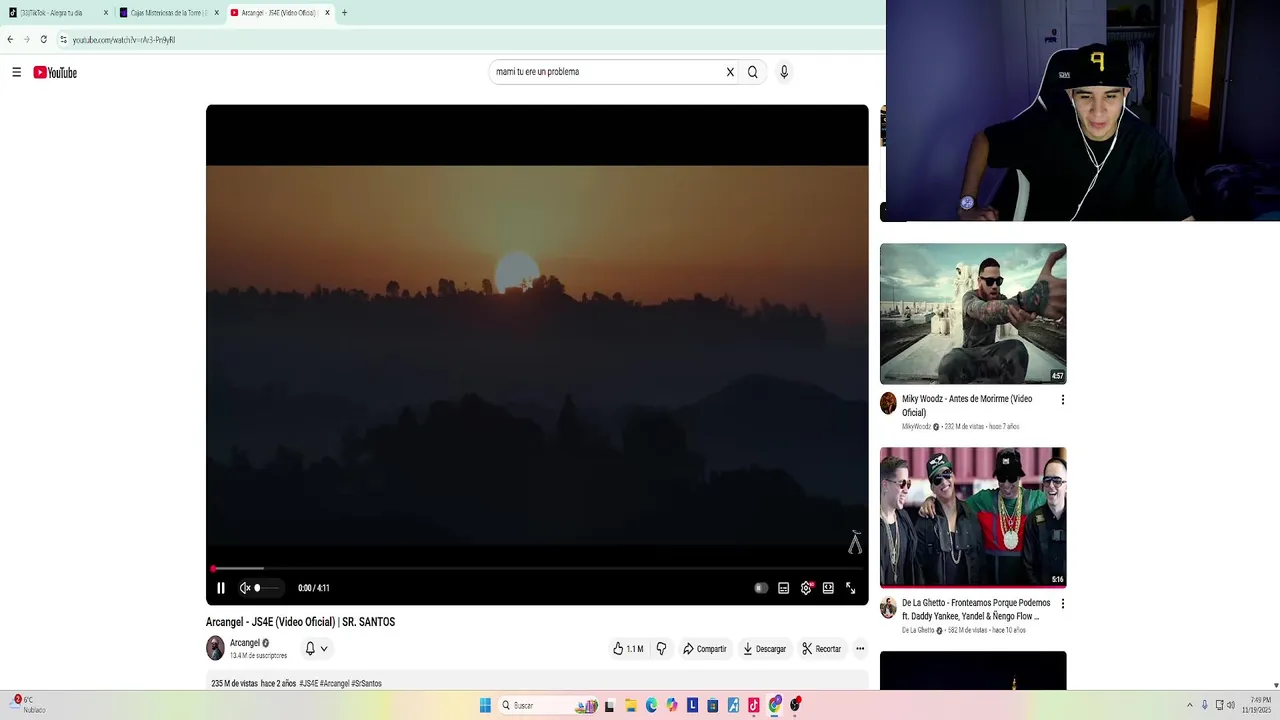Open the three-dot more actions under the video
This screenshot has height=720, width=1280.
coord(860,649)
